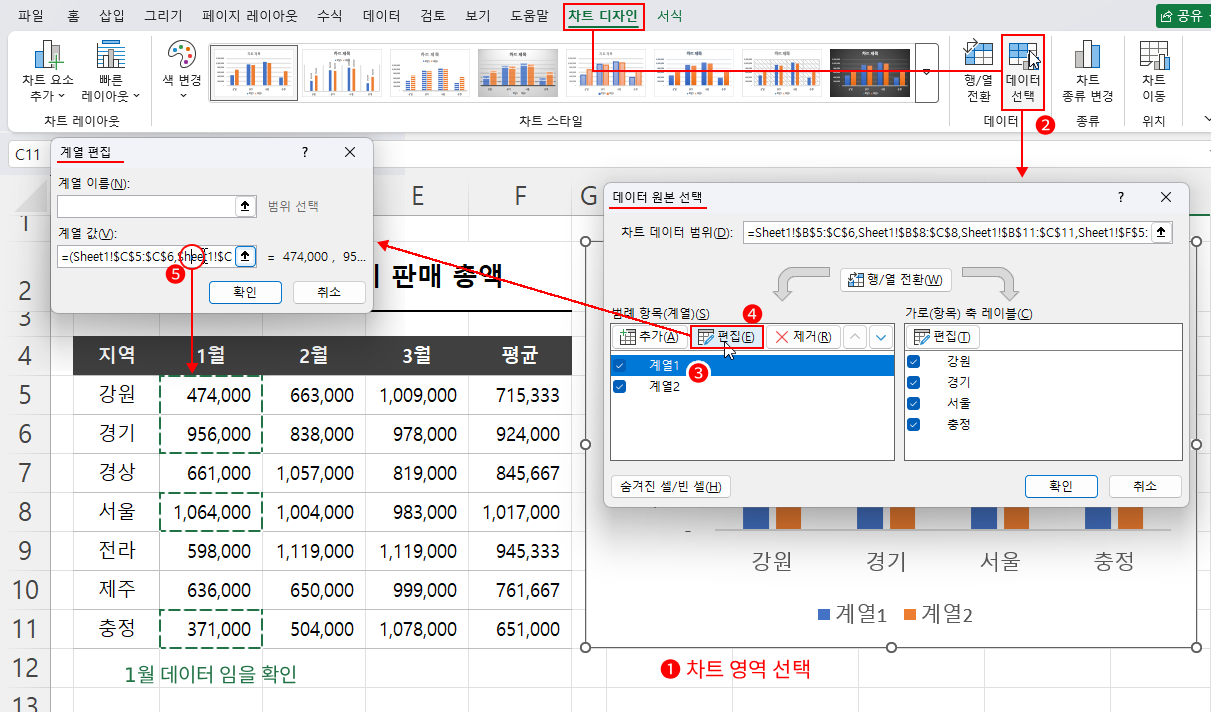Click the 숨겨진 셀/빈 셀 button
The image size is (1211, 712).
(x=671, y=487)
